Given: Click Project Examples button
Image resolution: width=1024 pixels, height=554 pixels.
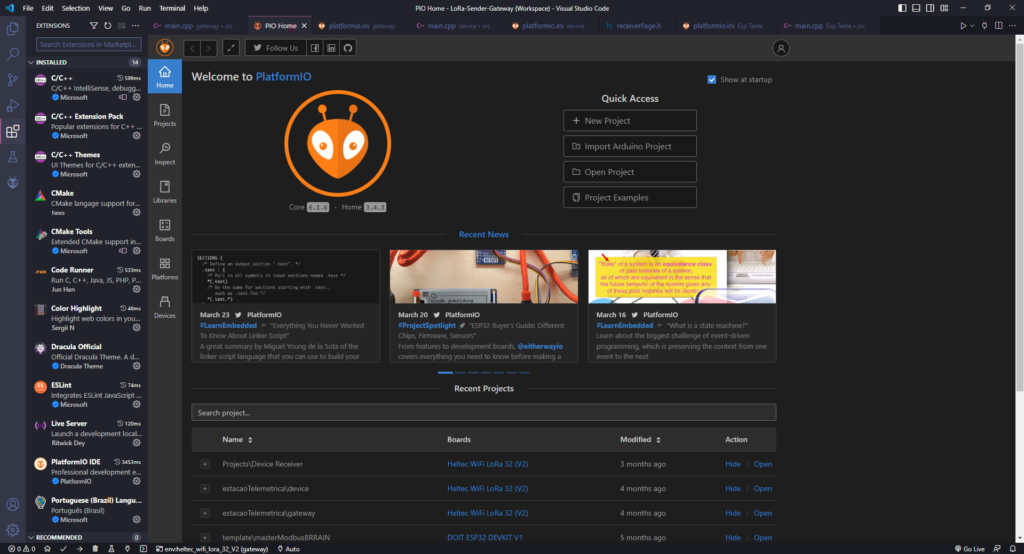Looking at the screenshot, I should click(630, 197).
